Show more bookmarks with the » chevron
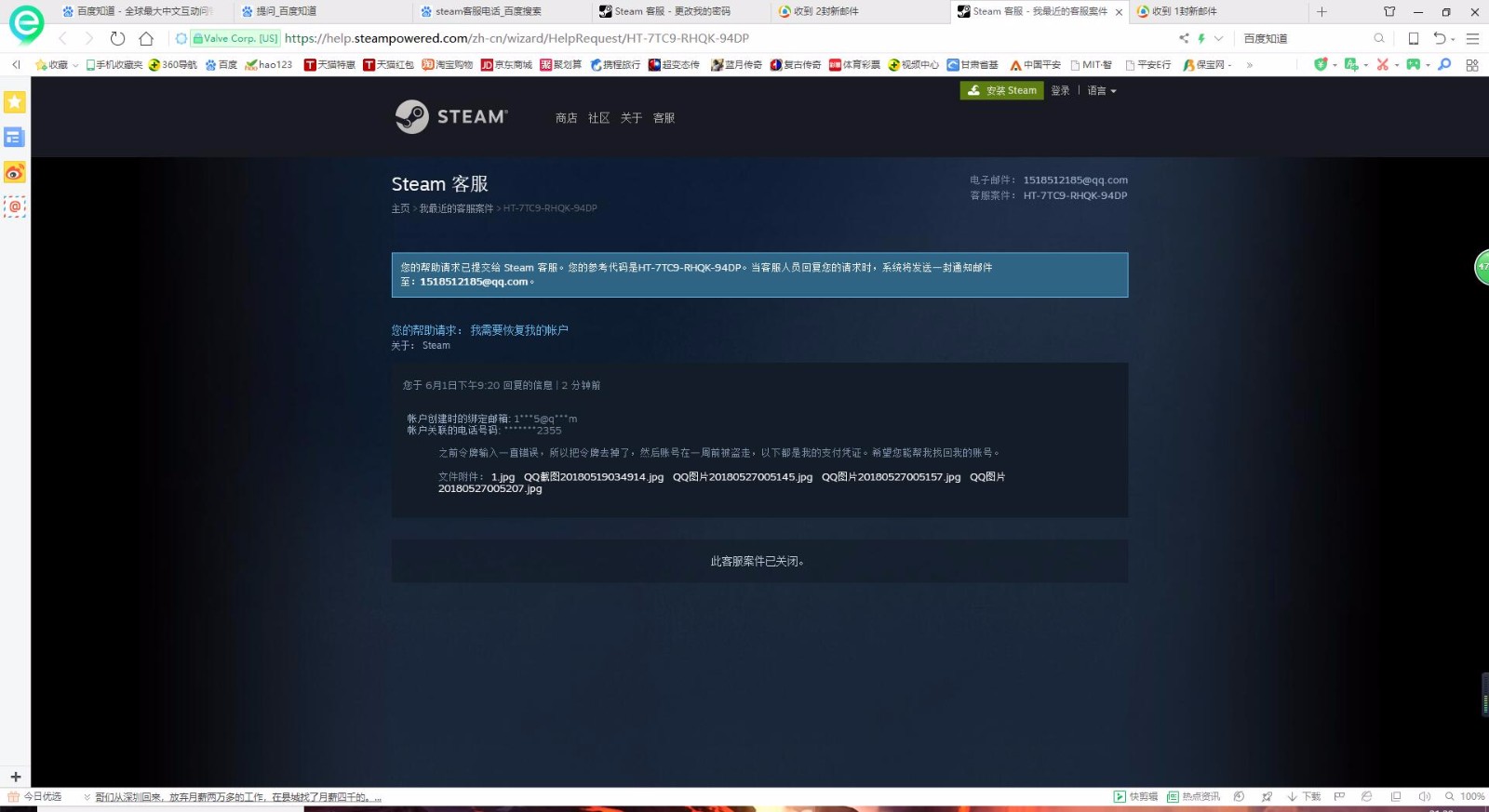This screenshot has height=812, width=1489. [x=1249, y=65]
